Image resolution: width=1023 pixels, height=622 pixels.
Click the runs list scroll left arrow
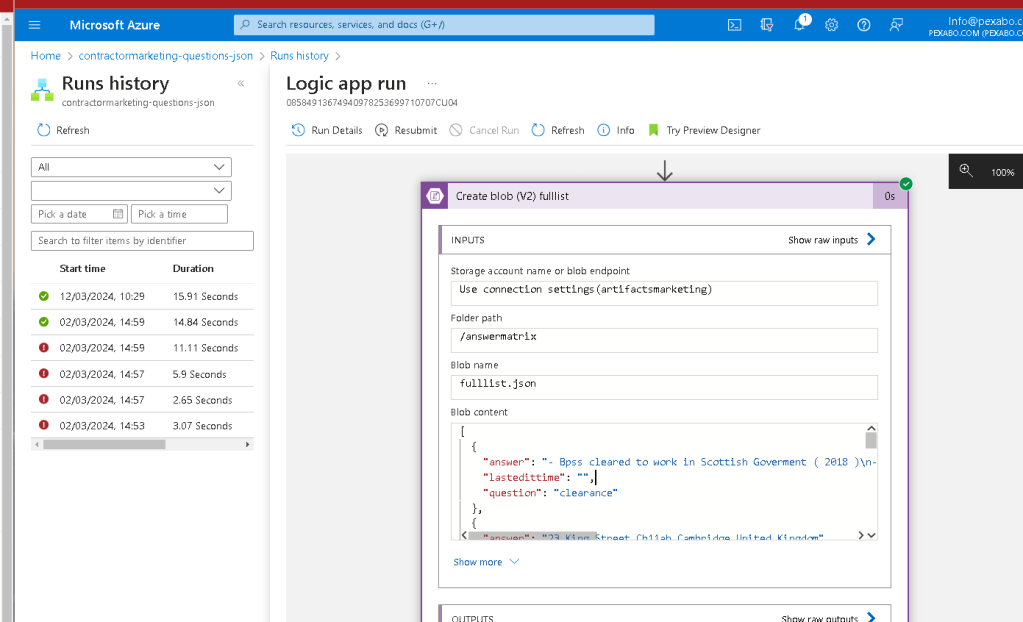pyautogui.click(x=37, y=444)
